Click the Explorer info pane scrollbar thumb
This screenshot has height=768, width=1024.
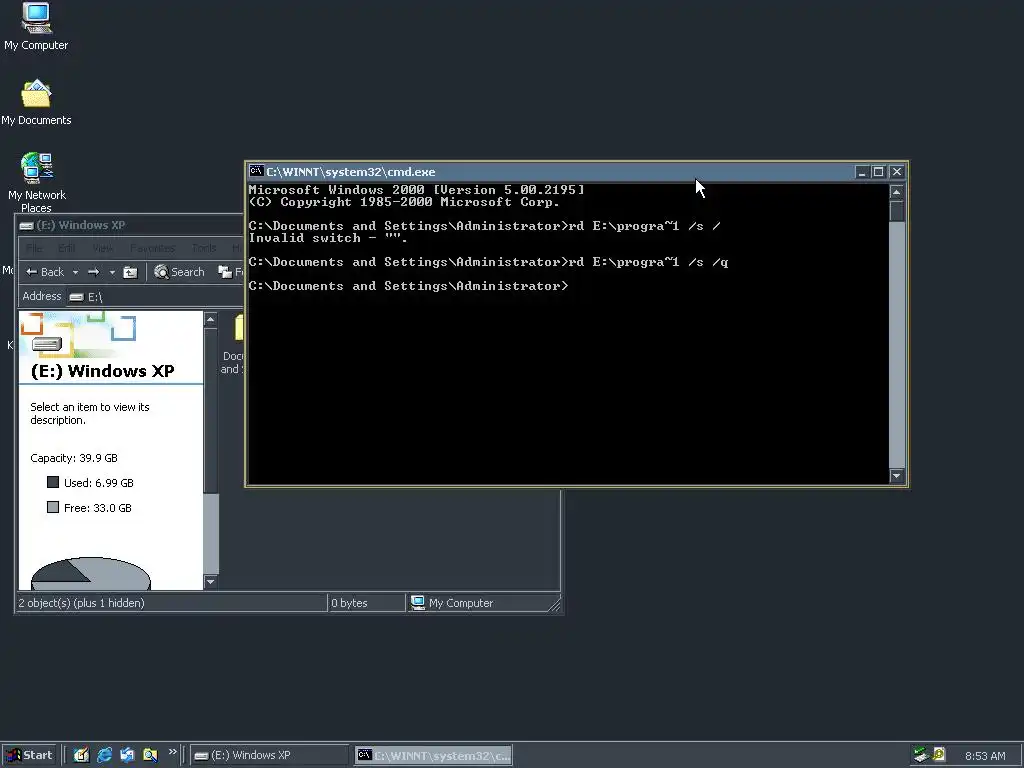click(210, 409)
